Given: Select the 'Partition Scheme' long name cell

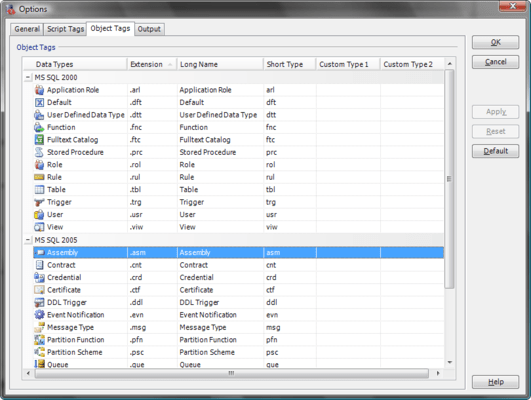Looking at the screenshot, I should click(x=220, y=352).
